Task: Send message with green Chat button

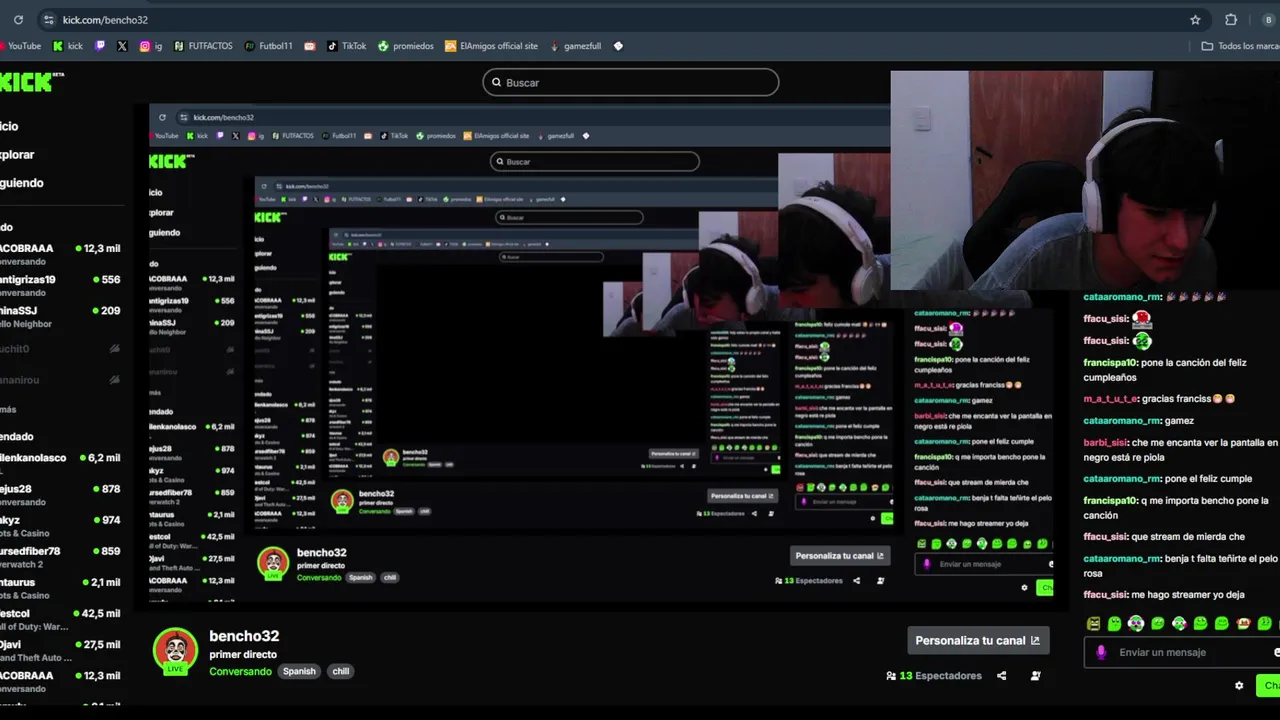Action: [1270, 686]
